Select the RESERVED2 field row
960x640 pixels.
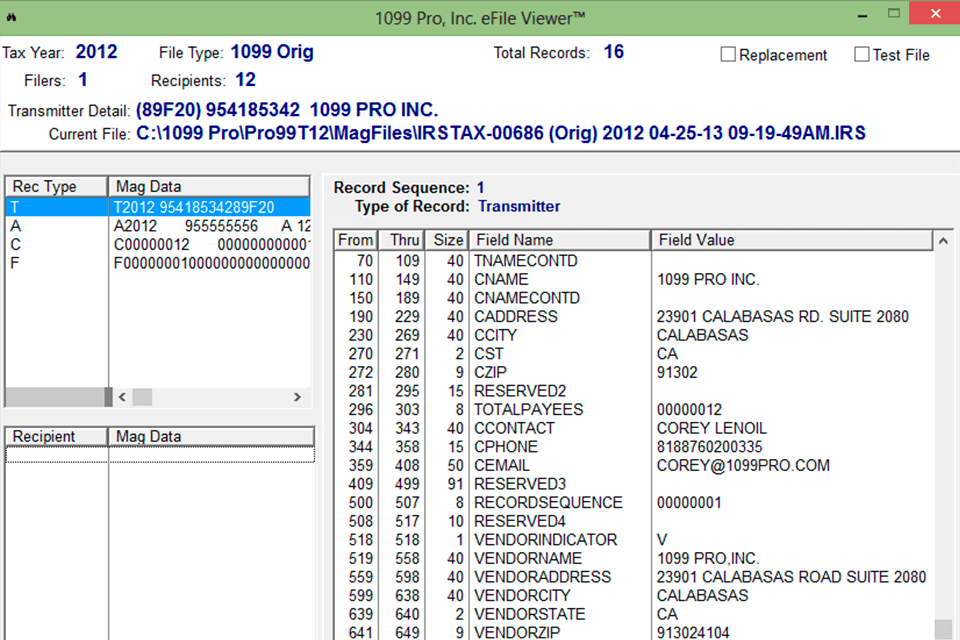click(x=634, y=391)
